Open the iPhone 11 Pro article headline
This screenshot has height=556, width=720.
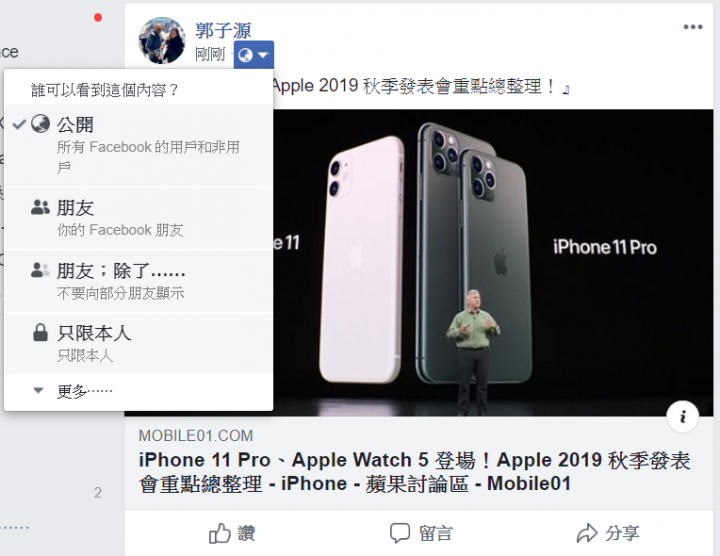click(x=414, y=472)
